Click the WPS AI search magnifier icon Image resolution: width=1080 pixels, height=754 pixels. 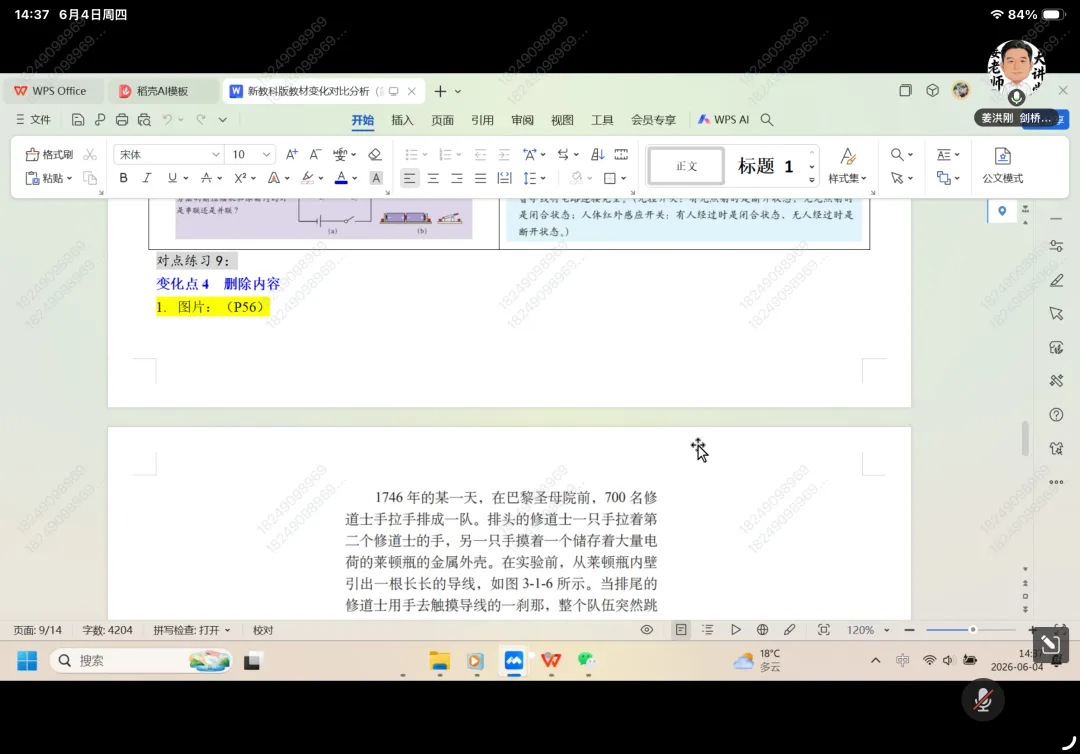point(767,120)
